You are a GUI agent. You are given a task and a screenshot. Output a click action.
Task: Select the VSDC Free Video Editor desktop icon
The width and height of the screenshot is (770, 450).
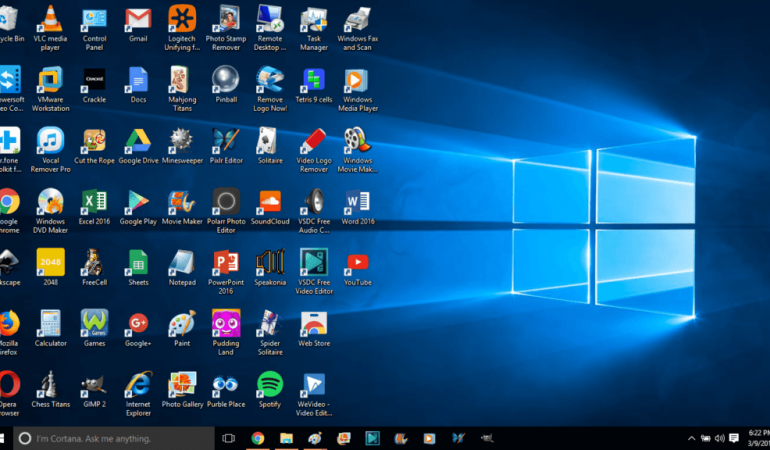point(314,262)
